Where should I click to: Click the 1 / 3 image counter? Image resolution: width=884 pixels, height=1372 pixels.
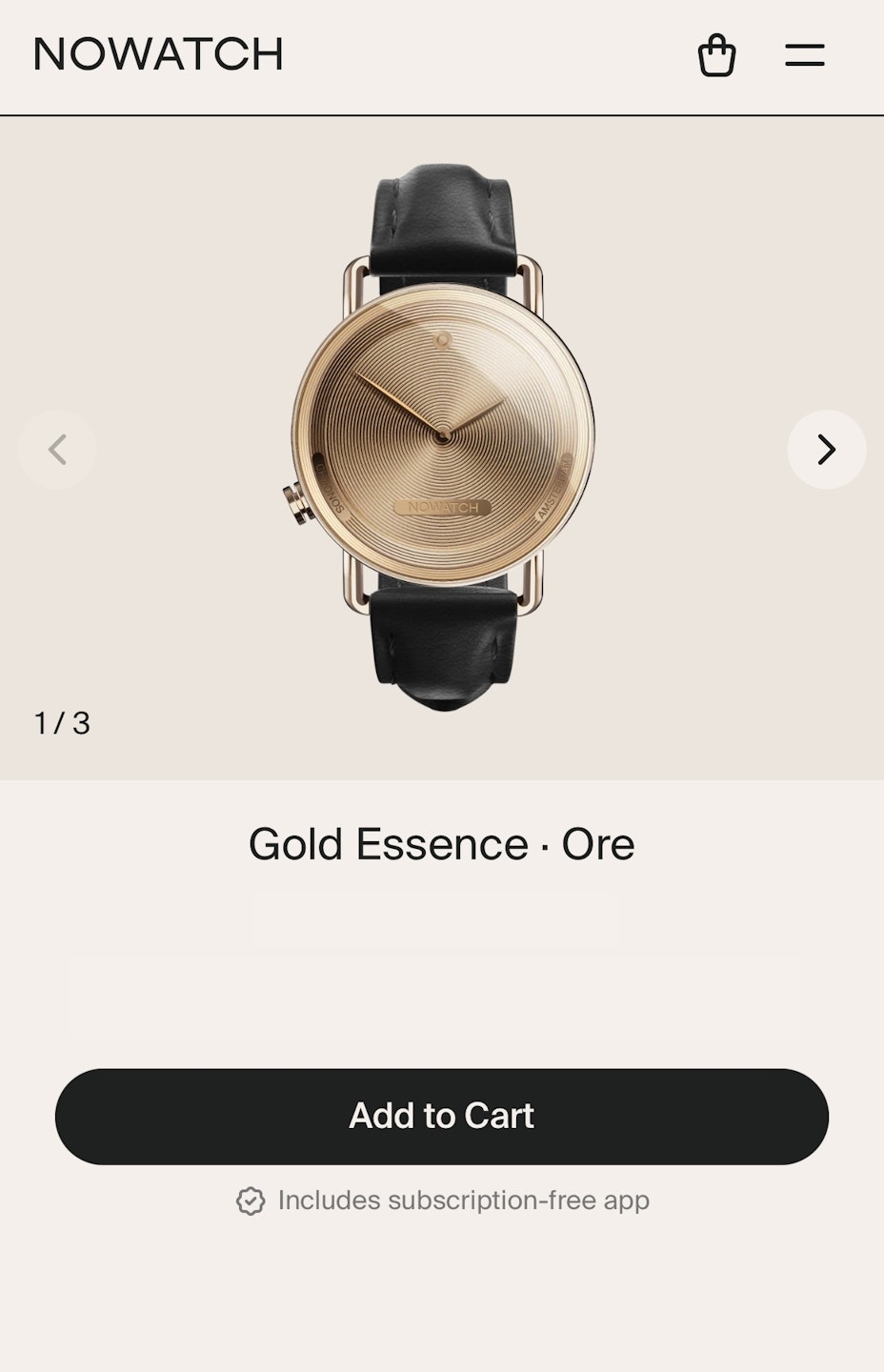click(x=63, y=723)
